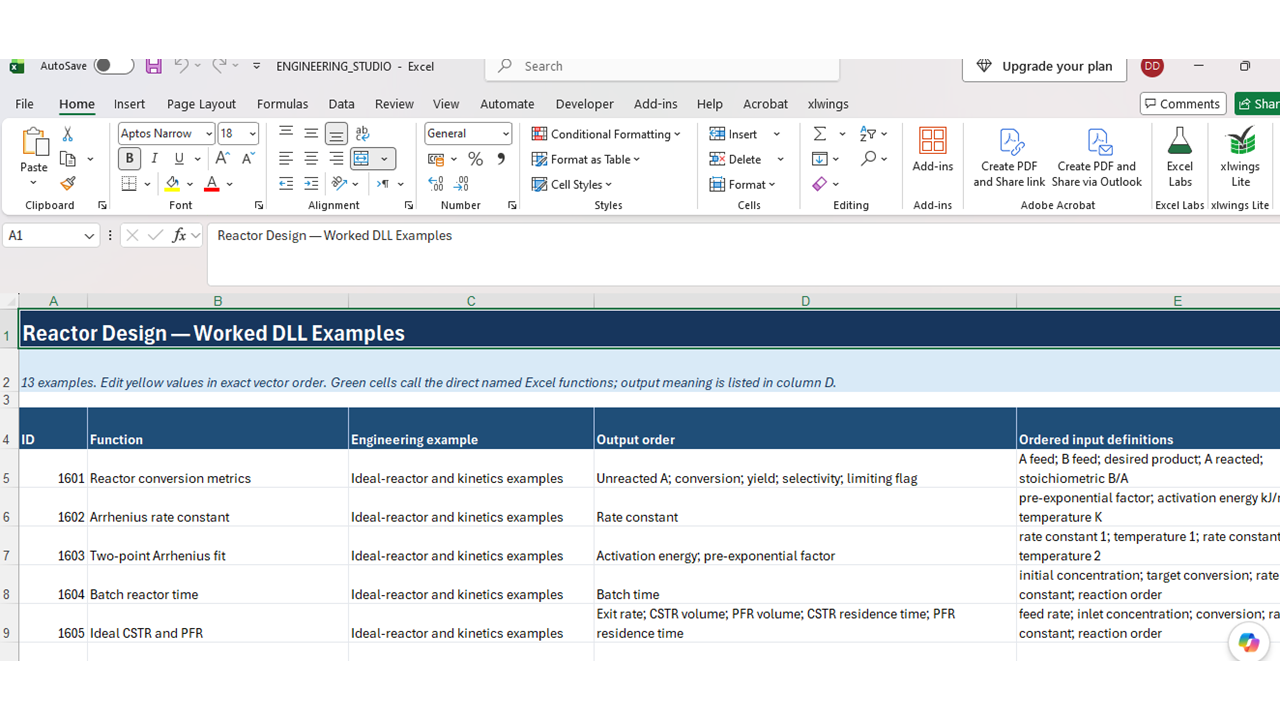
Task: Toggle Middle Align
Action: [311, 133]
